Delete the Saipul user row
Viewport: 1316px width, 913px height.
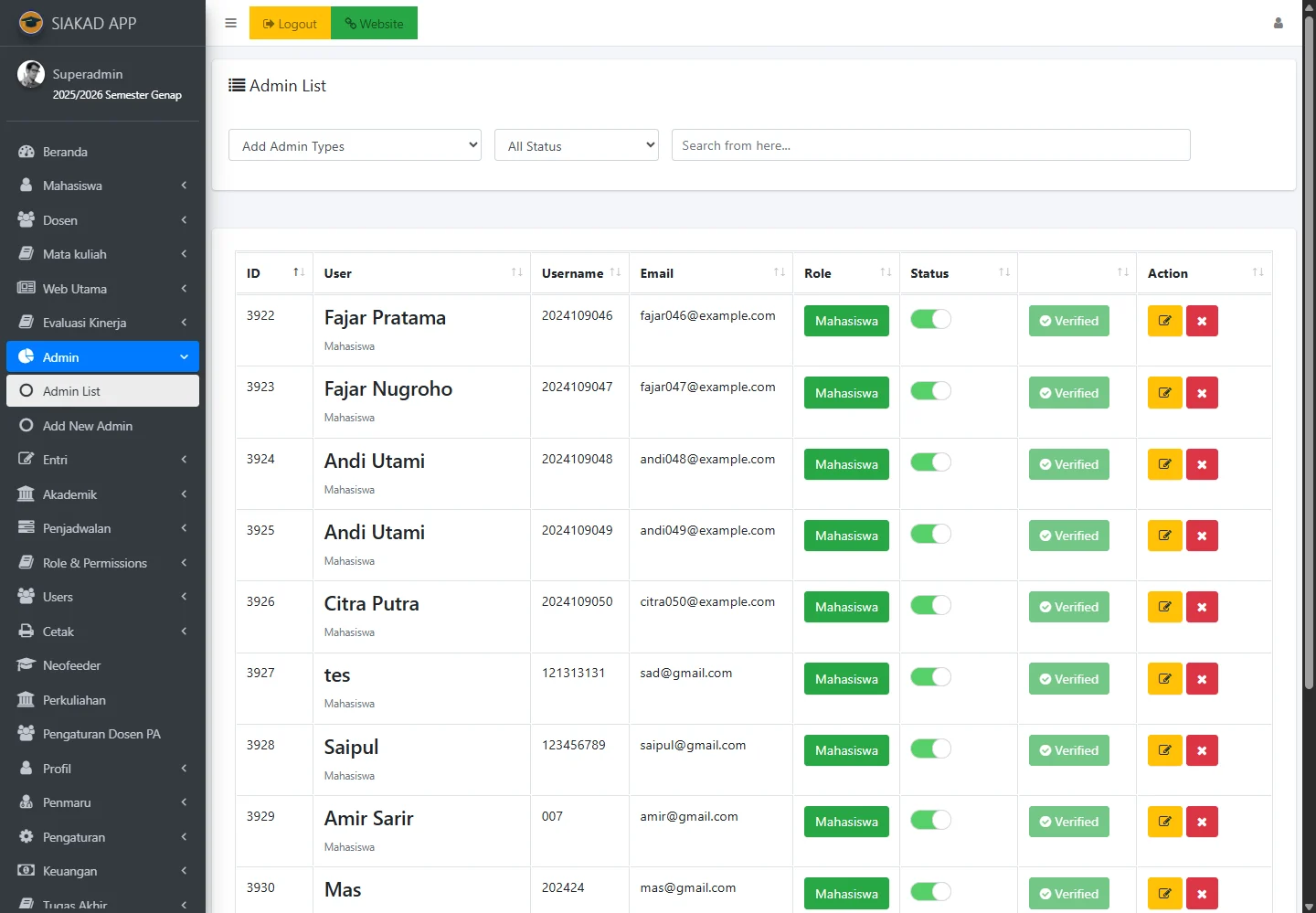pyautogui.click(x=1202, y=750)
